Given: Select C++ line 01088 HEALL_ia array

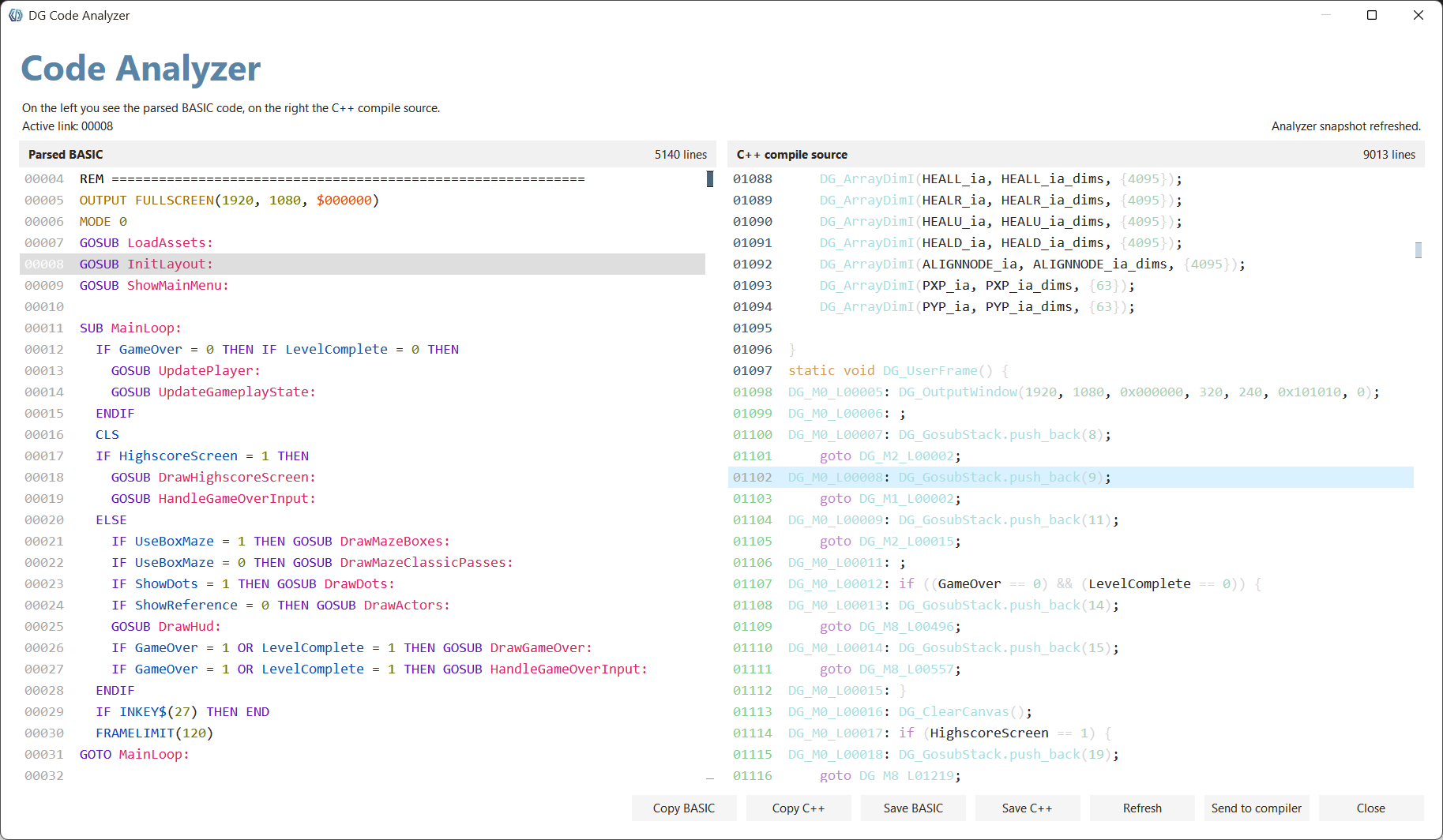Looking at the screenshot, I should click(x=1071, y=178).
